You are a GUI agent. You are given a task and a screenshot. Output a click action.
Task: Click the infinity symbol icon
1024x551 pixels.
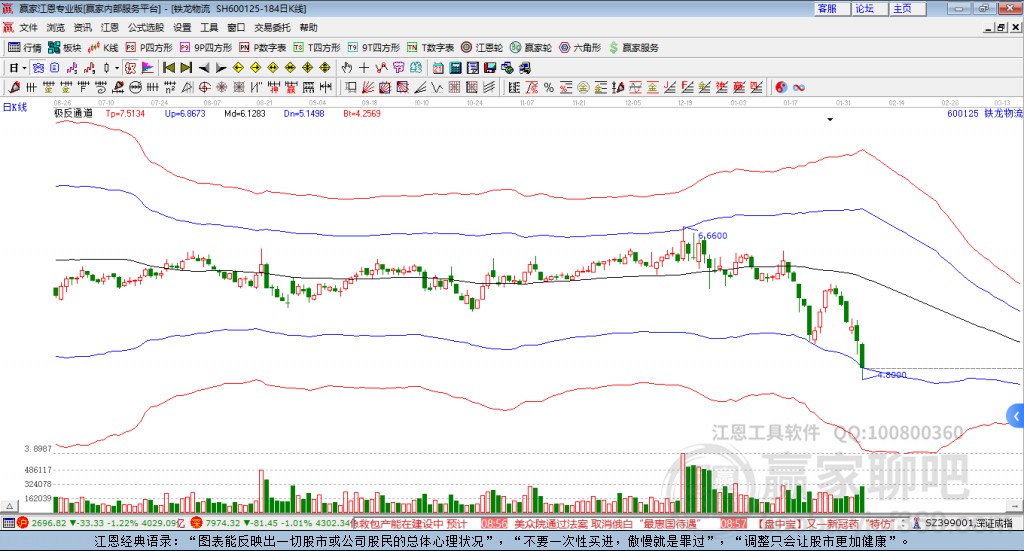[x=799, y=87]
